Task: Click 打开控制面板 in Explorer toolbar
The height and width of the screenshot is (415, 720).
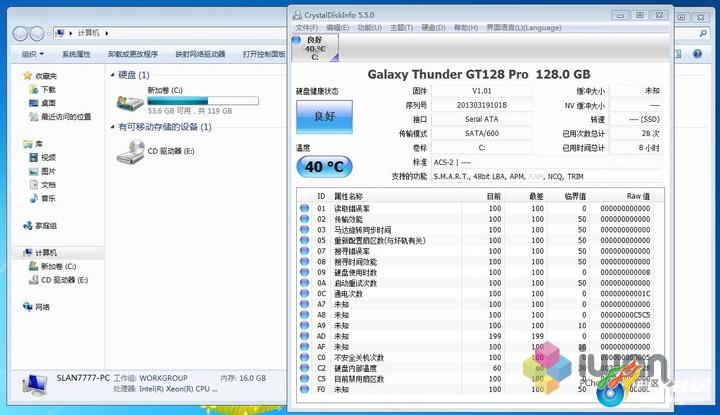Action: click(264, 54)
